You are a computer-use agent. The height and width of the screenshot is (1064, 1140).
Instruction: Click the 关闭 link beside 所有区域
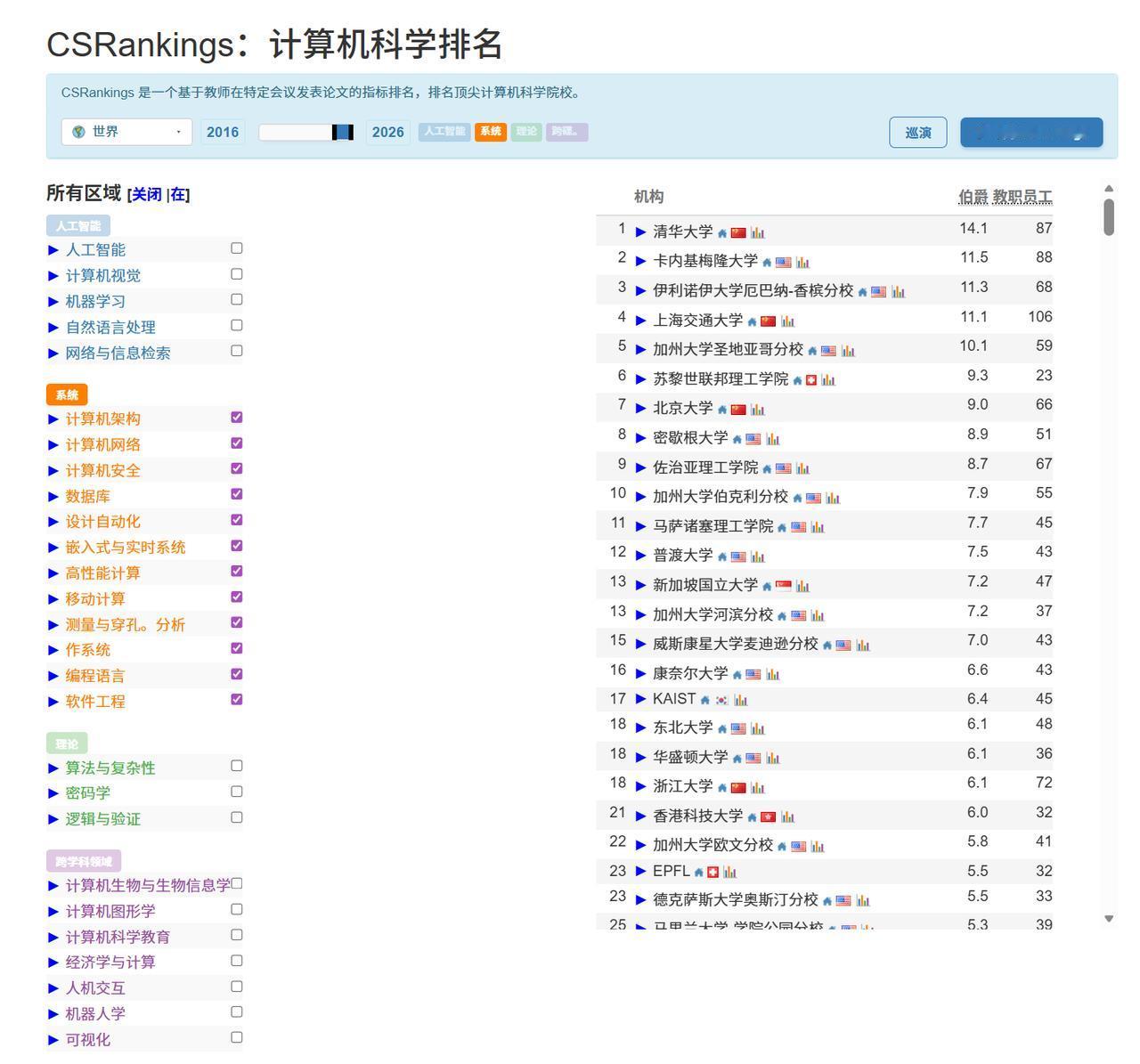[147, 194]
